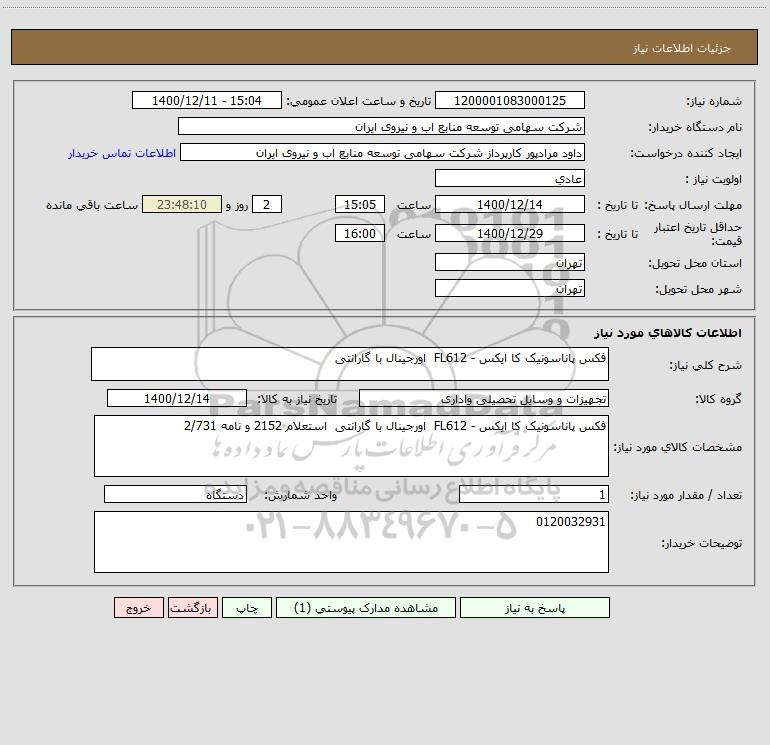
Task: Click label 'واحد شمارش:'
Action: click(x=301, y=496)
